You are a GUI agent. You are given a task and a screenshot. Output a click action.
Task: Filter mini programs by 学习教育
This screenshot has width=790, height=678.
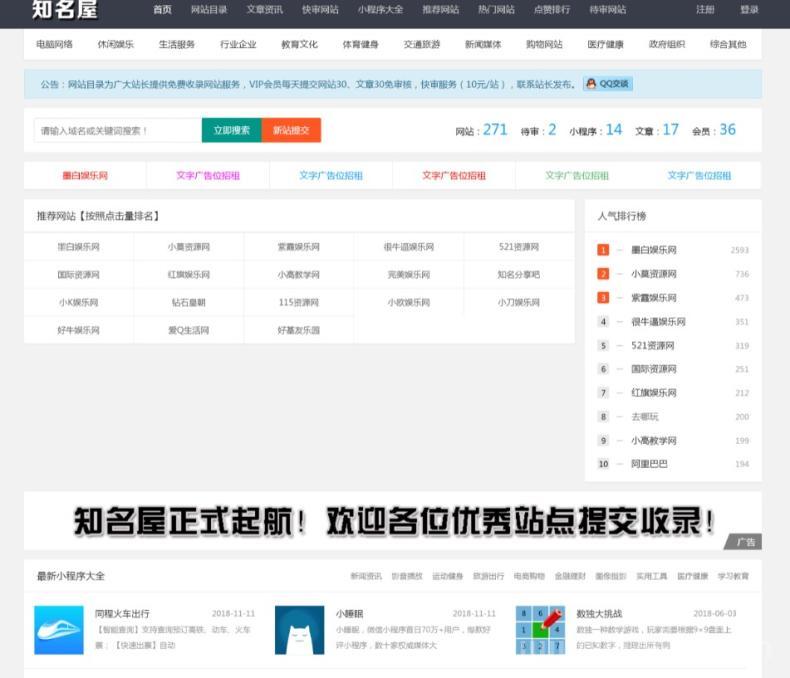(733, 576)
